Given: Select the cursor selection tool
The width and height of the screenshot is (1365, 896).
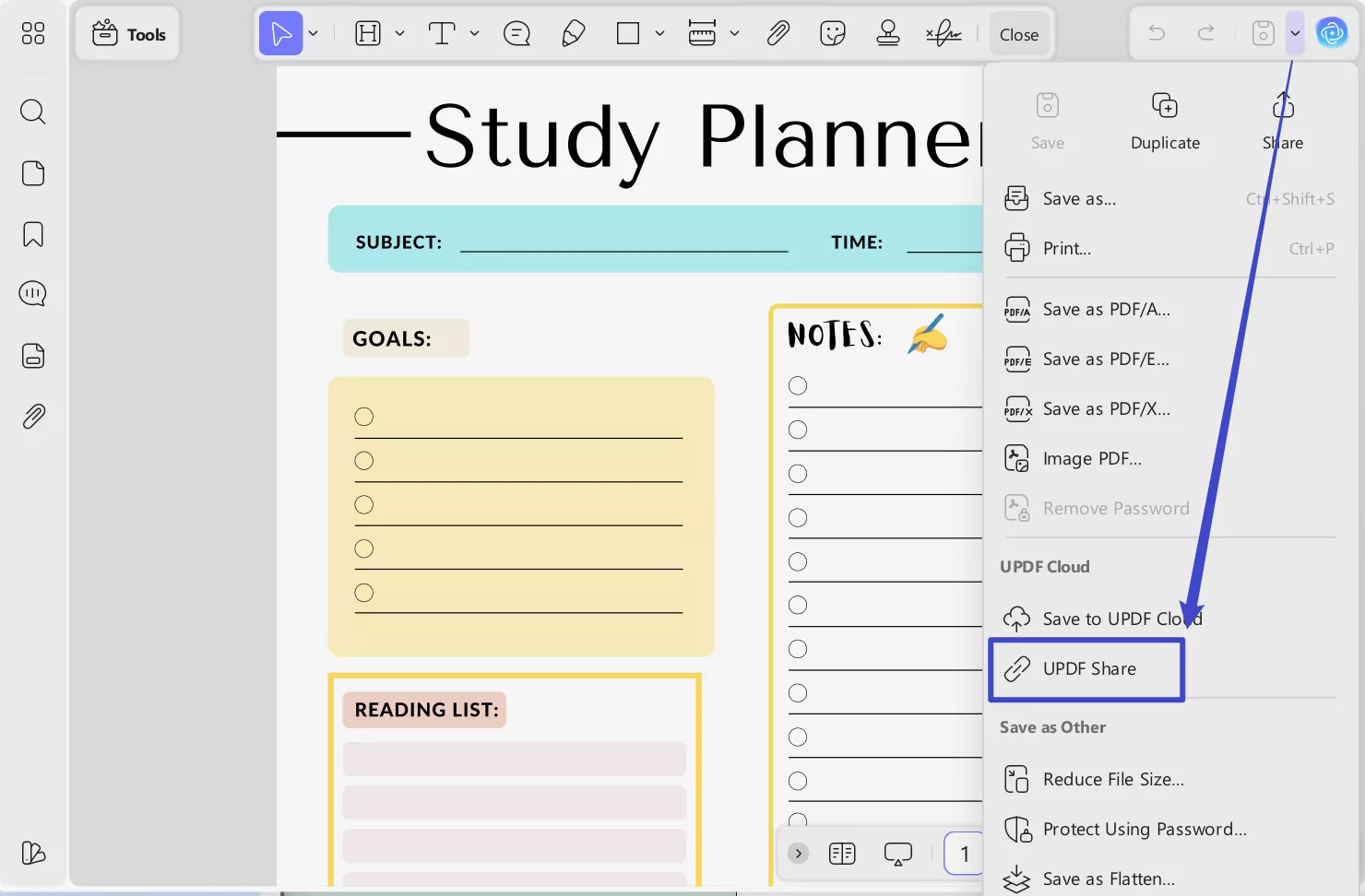Looking at the screenshot, I should pos(281,34).
